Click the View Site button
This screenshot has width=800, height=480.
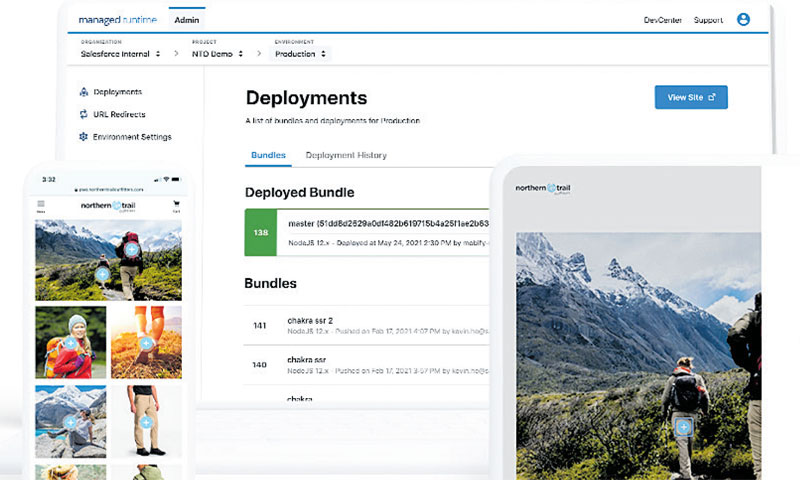[x=691, y=97]
